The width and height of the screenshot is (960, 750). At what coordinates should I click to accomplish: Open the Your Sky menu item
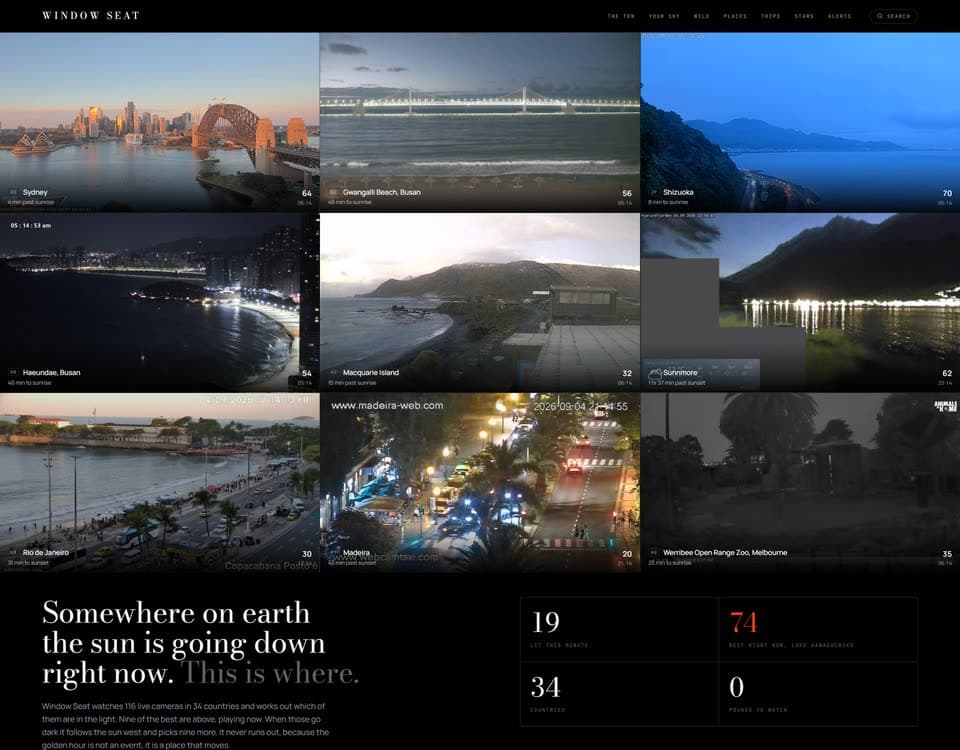[664, 16]
